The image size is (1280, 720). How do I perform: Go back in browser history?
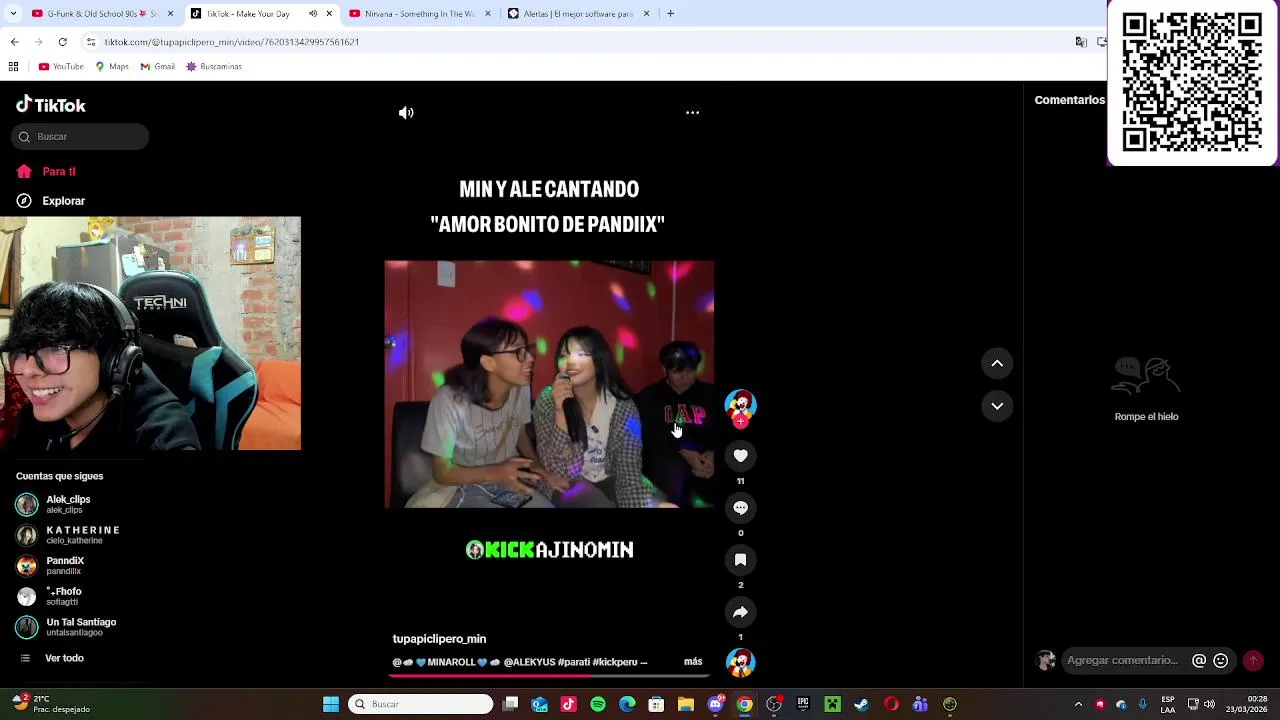coord(14,42)
